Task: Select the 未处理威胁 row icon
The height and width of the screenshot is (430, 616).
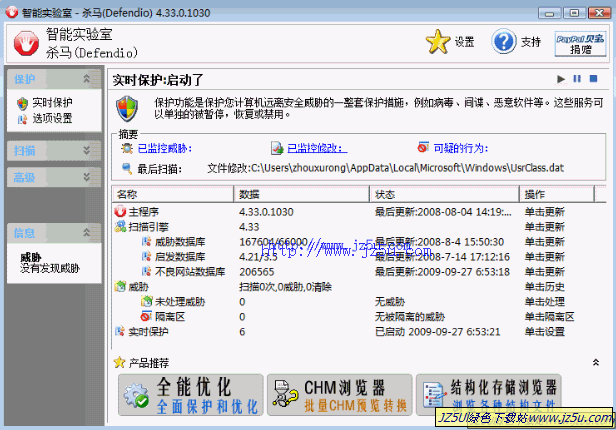Action: click(x=147, y=302)
